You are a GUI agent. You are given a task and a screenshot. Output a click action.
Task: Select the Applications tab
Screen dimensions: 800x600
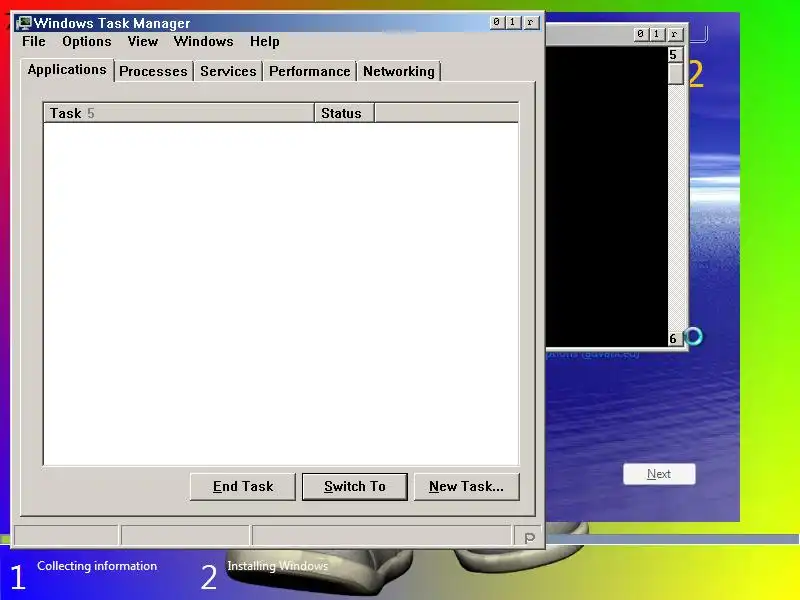(67, 69)
